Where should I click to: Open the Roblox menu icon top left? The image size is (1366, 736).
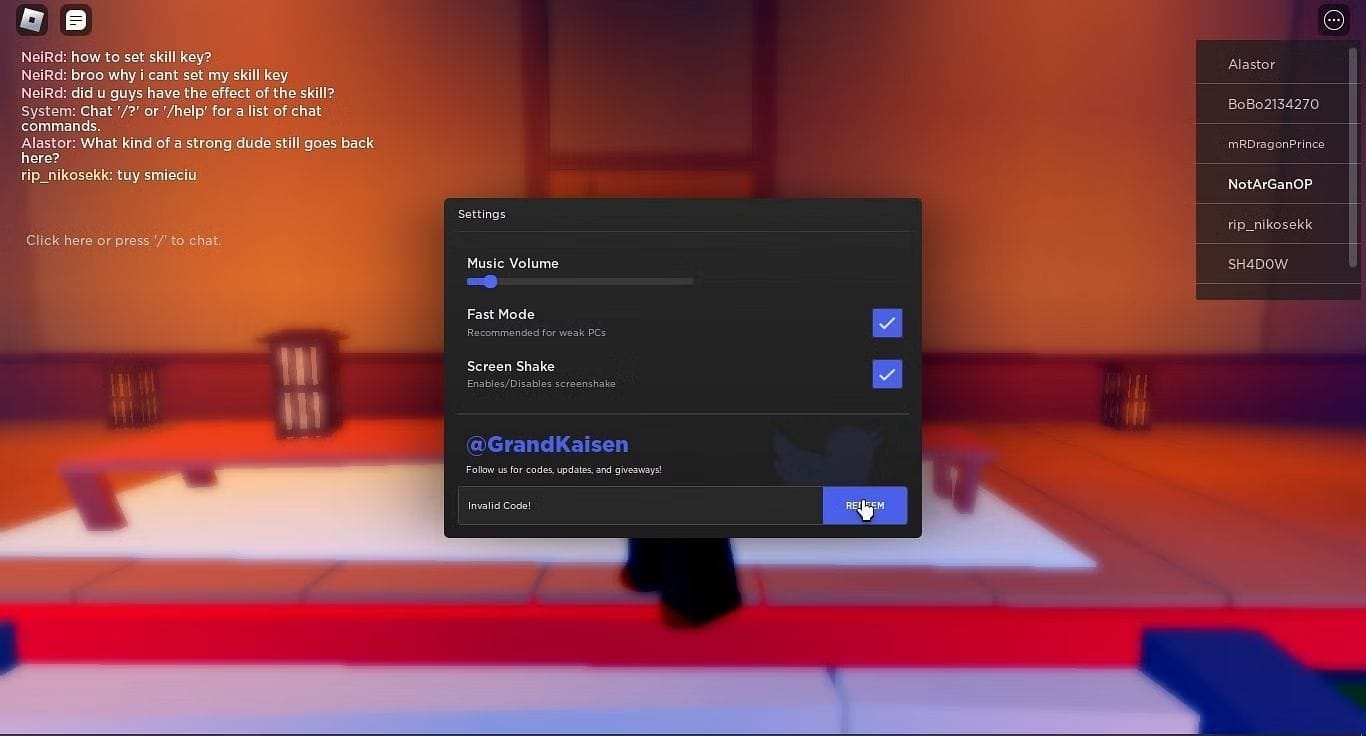pyautogui.click(x=31, y=19)
